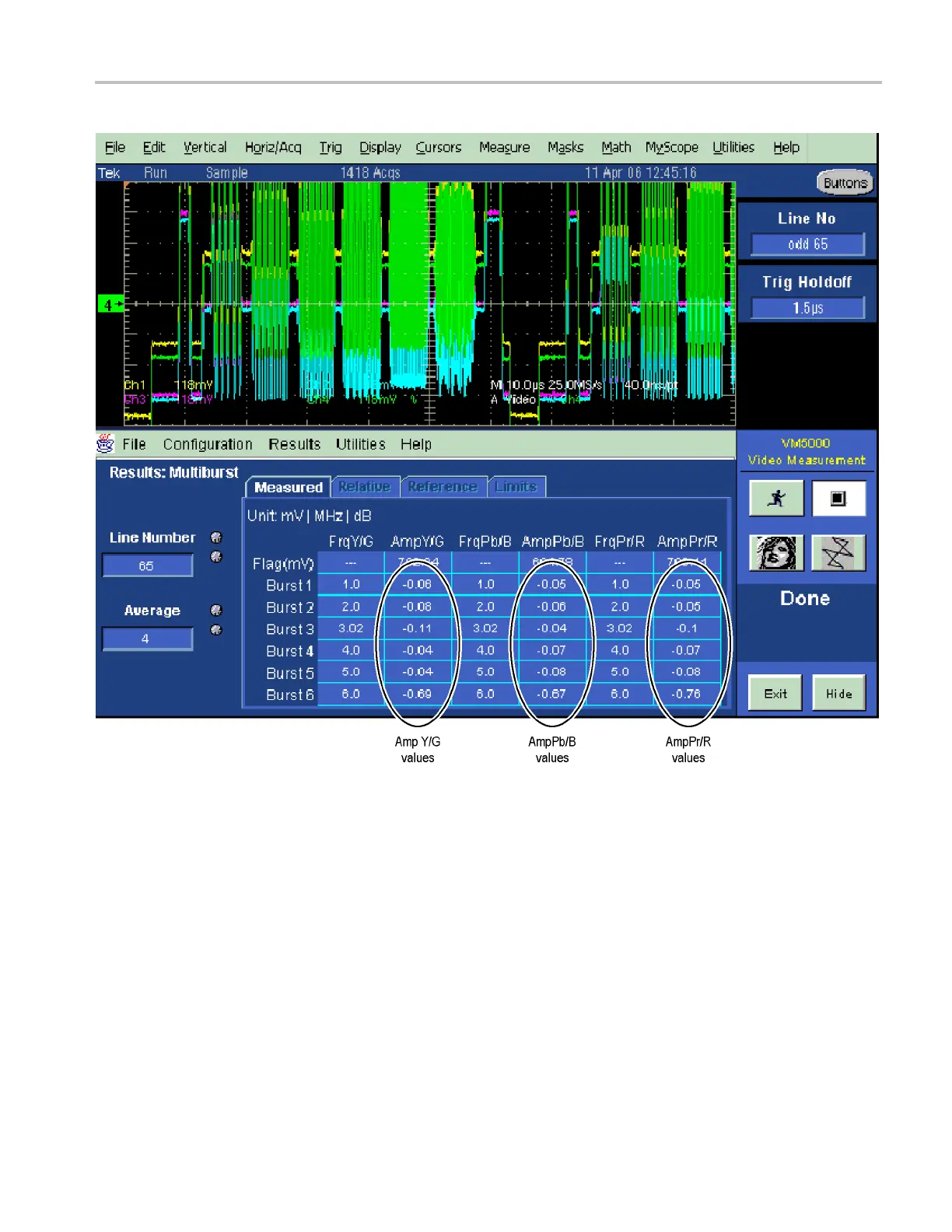Open the Masks menu
Viewport: 952px width, 1232px height.
pyautogui.click(x=565, y=147)
